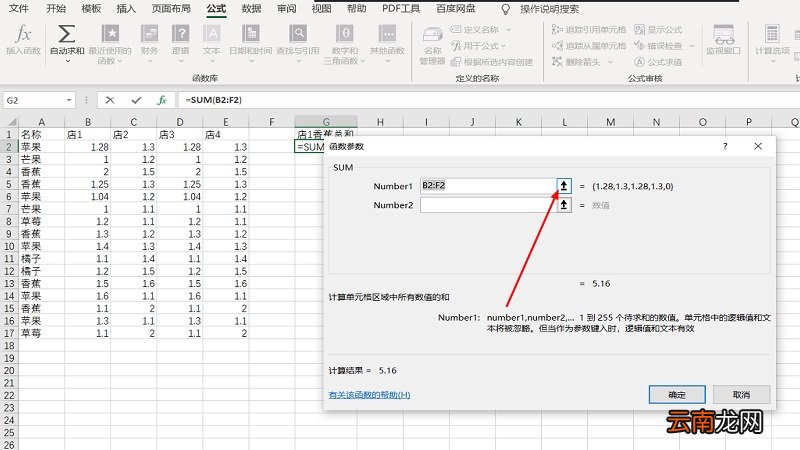Click cell B1 labeled 店1
800x450 pixels.
click(88, 135)
